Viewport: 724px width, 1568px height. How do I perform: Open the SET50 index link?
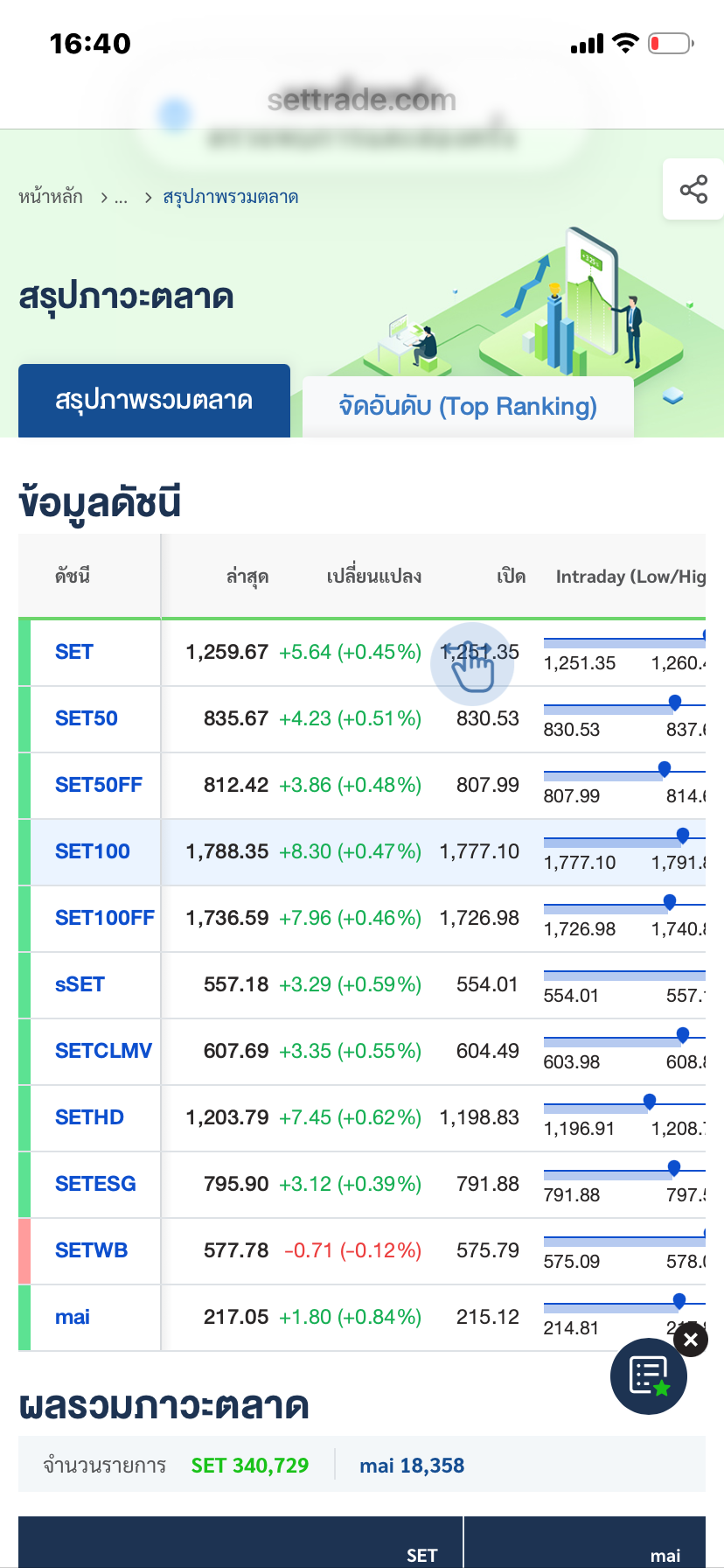tap(87, 718)
